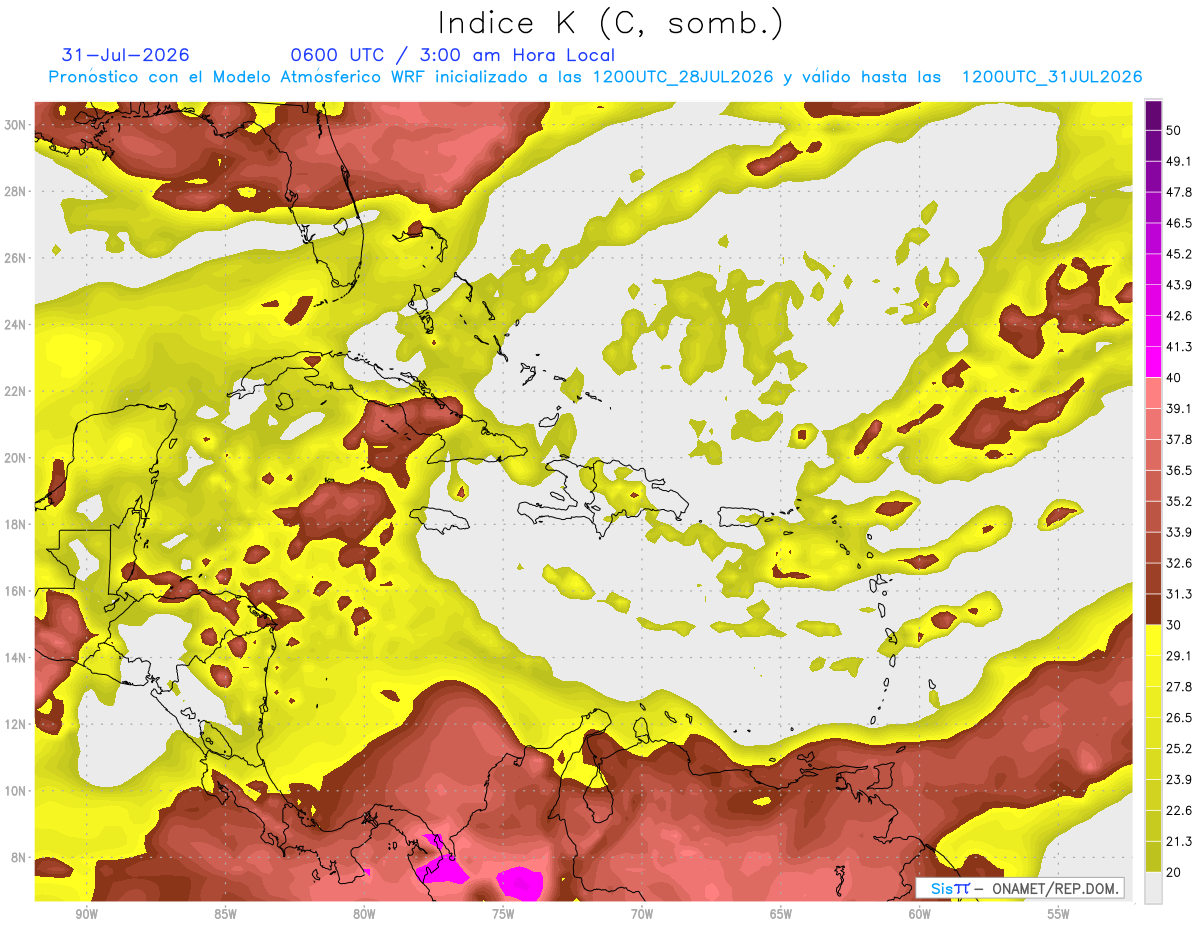The width and height of the screenshot is (1200, 927).
Task: Click the "20N" latitude axis label
Action: pyautogui.click(x=16, y=458)
